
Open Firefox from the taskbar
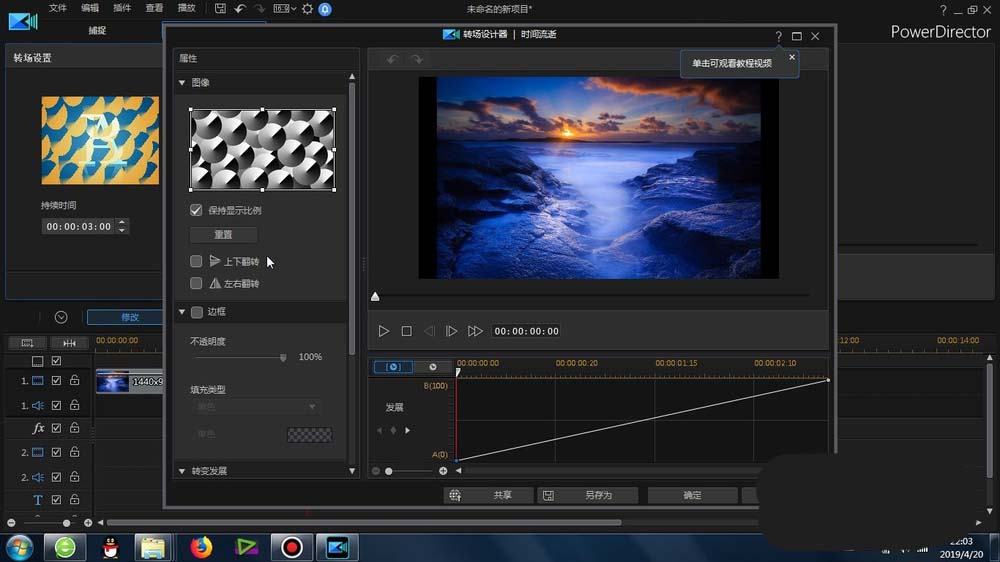click(x=202, y=547)
